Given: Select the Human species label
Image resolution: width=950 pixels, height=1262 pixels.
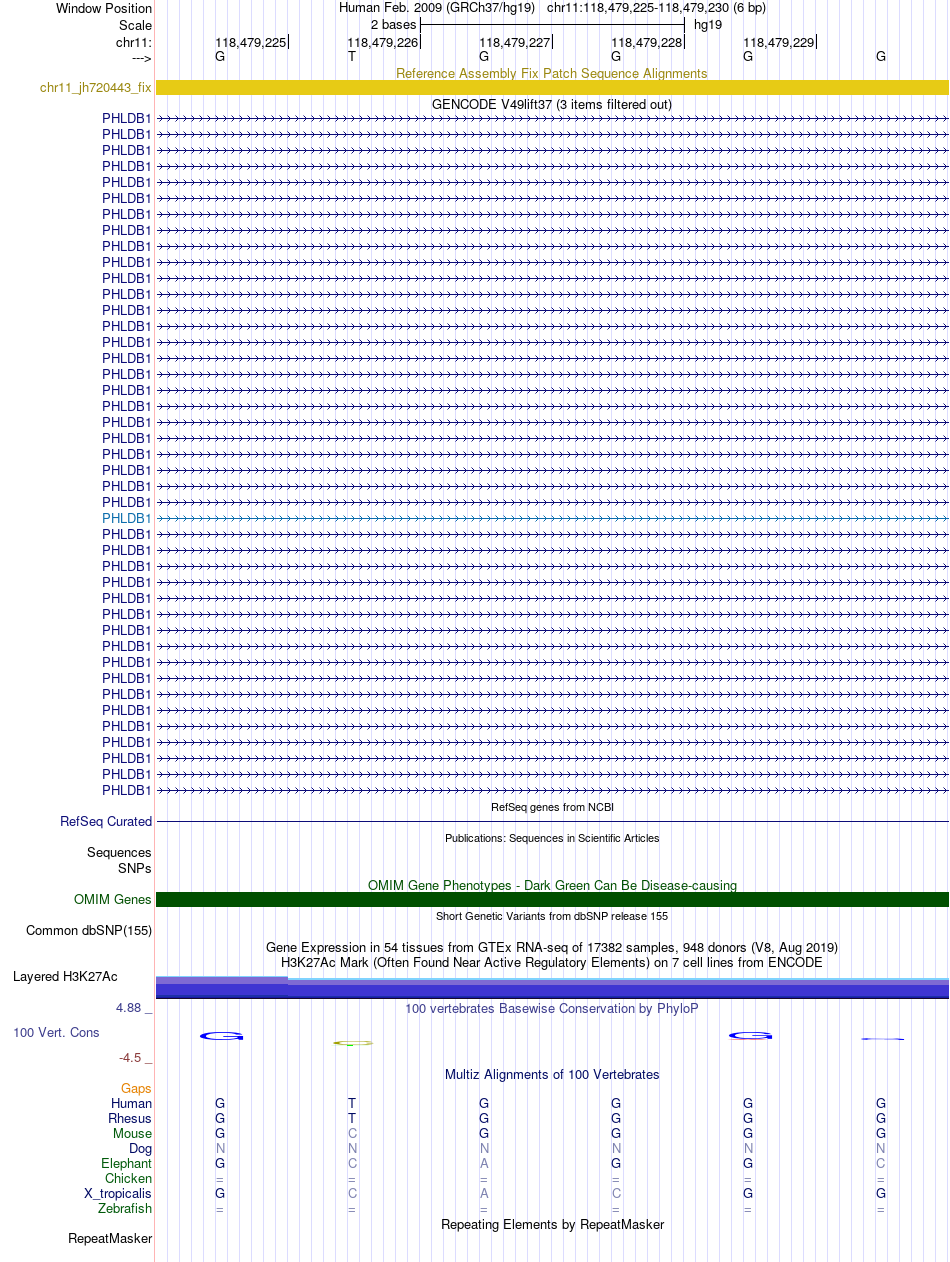Looking at the screenshot, I should tap(132, 1103).
